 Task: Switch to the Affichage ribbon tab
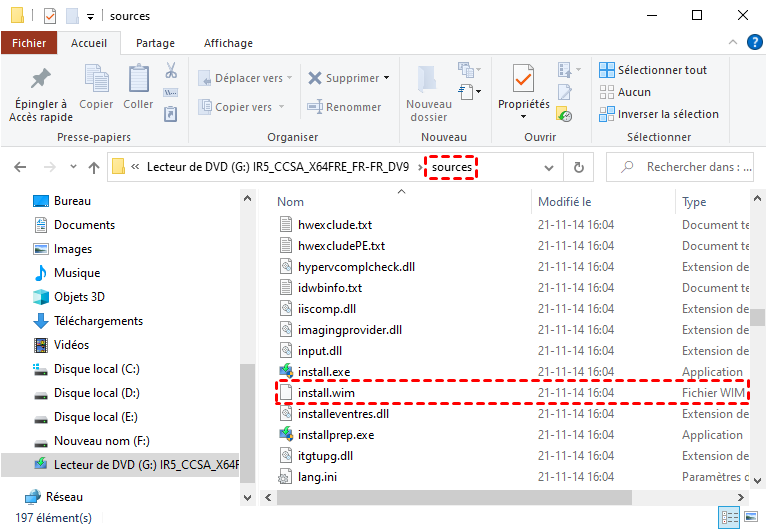(228, 43)
